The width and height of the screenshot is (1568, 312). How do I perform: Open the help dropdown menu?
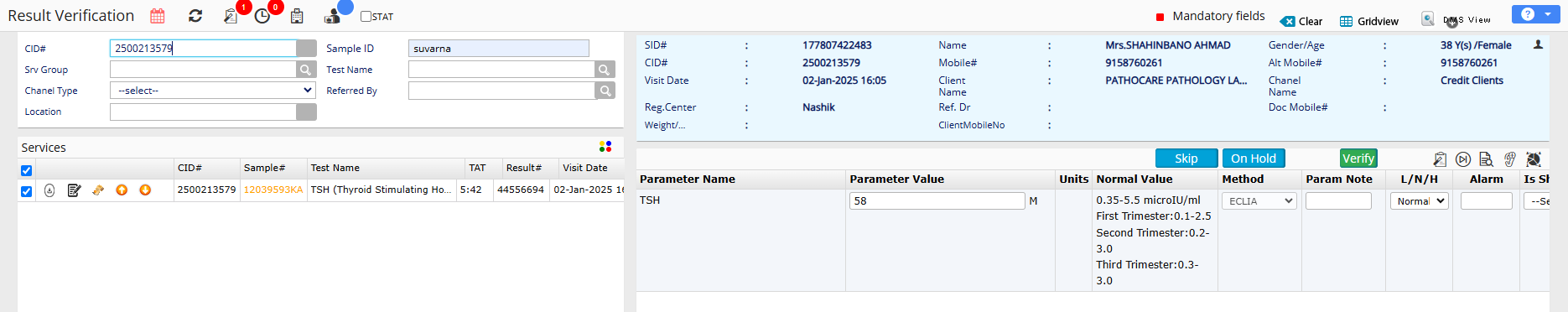(1535, 14)
